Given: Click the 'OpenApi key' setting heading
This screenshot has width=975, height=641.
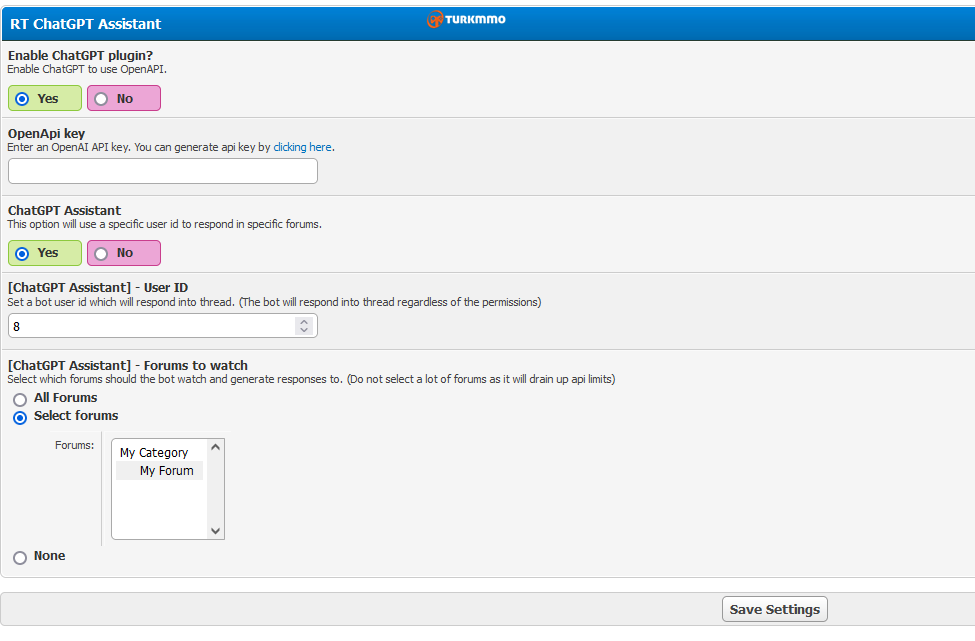Looking at the screenshot, I should tap(47, 133).
